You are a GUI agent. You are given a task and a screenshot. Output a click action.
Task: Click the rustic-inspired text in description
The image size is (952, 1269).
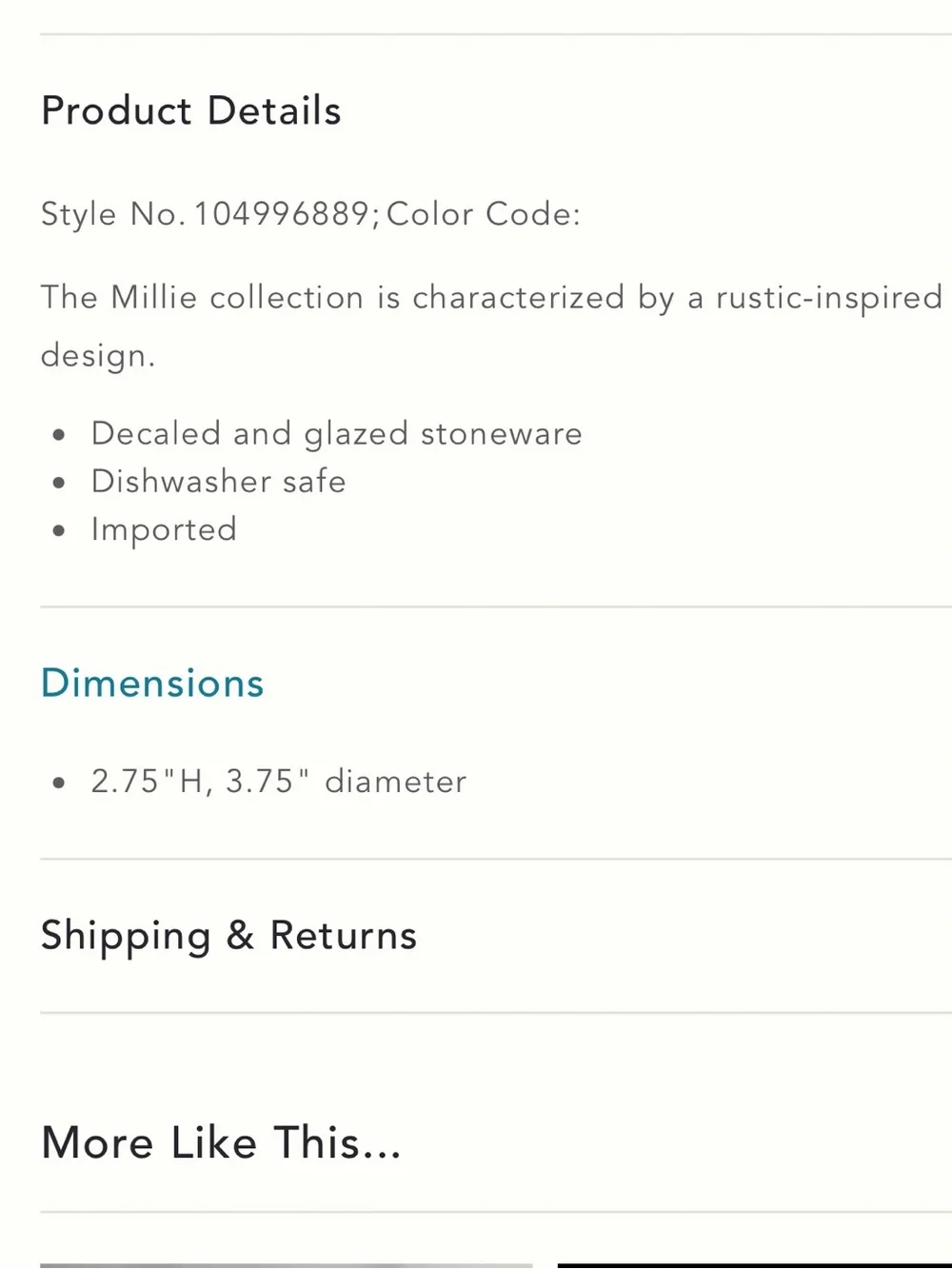coord(828,298)
